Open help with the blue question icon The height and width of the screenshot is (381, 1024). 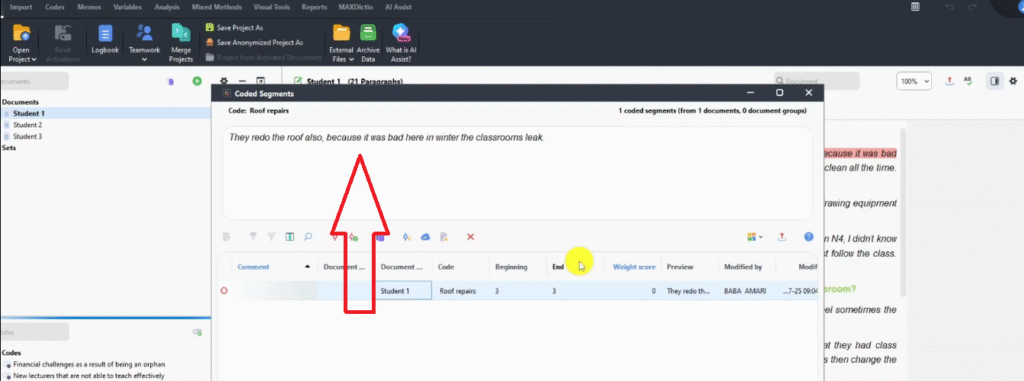(x=808, y=237)
